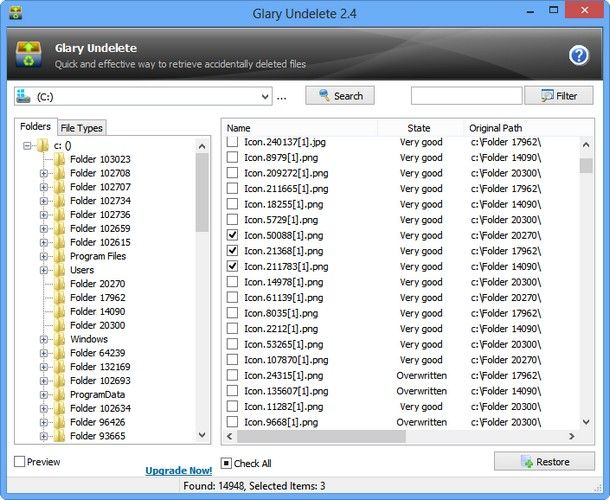Image resolution: width=610 pixels, height=500 pixels.
Task: Click the C: drive icon in drive selector
Action: (x=23, y=96)
